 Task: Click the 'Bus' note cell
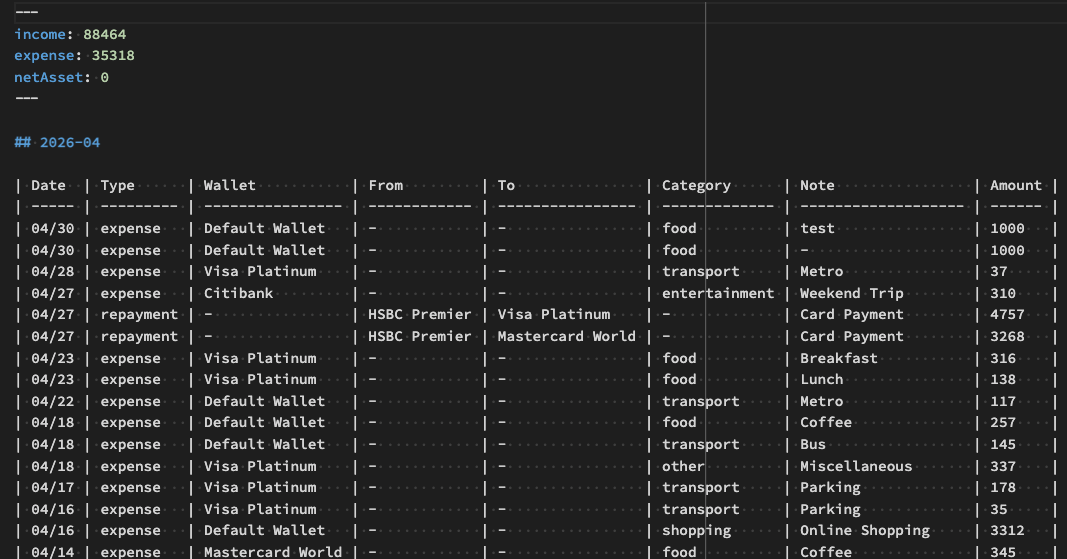tap(813, 444)
